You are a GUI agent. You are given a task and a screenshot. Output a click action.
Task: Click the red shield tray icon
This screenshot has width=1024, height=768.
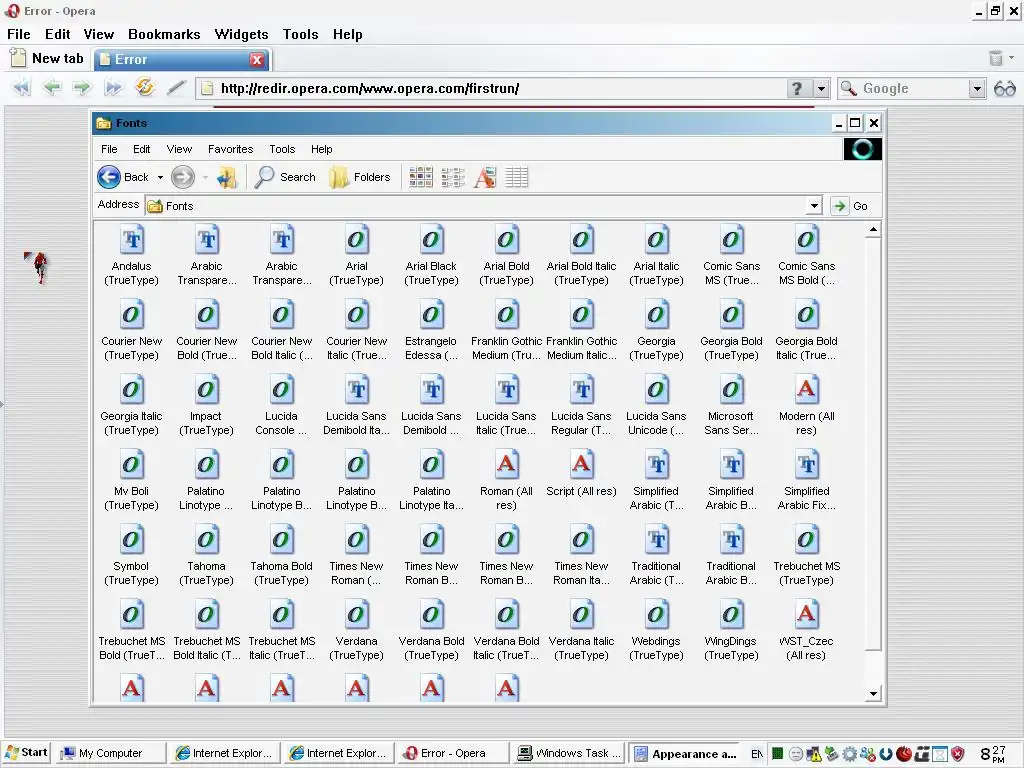(x=957, y=754)
